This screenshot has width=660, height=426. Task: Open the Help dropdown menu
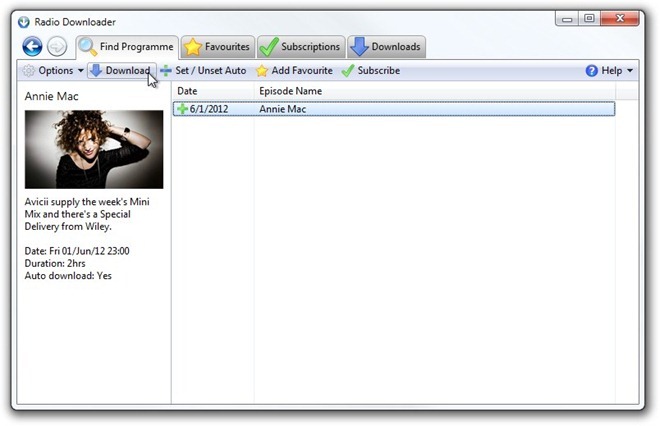(609, 71)
